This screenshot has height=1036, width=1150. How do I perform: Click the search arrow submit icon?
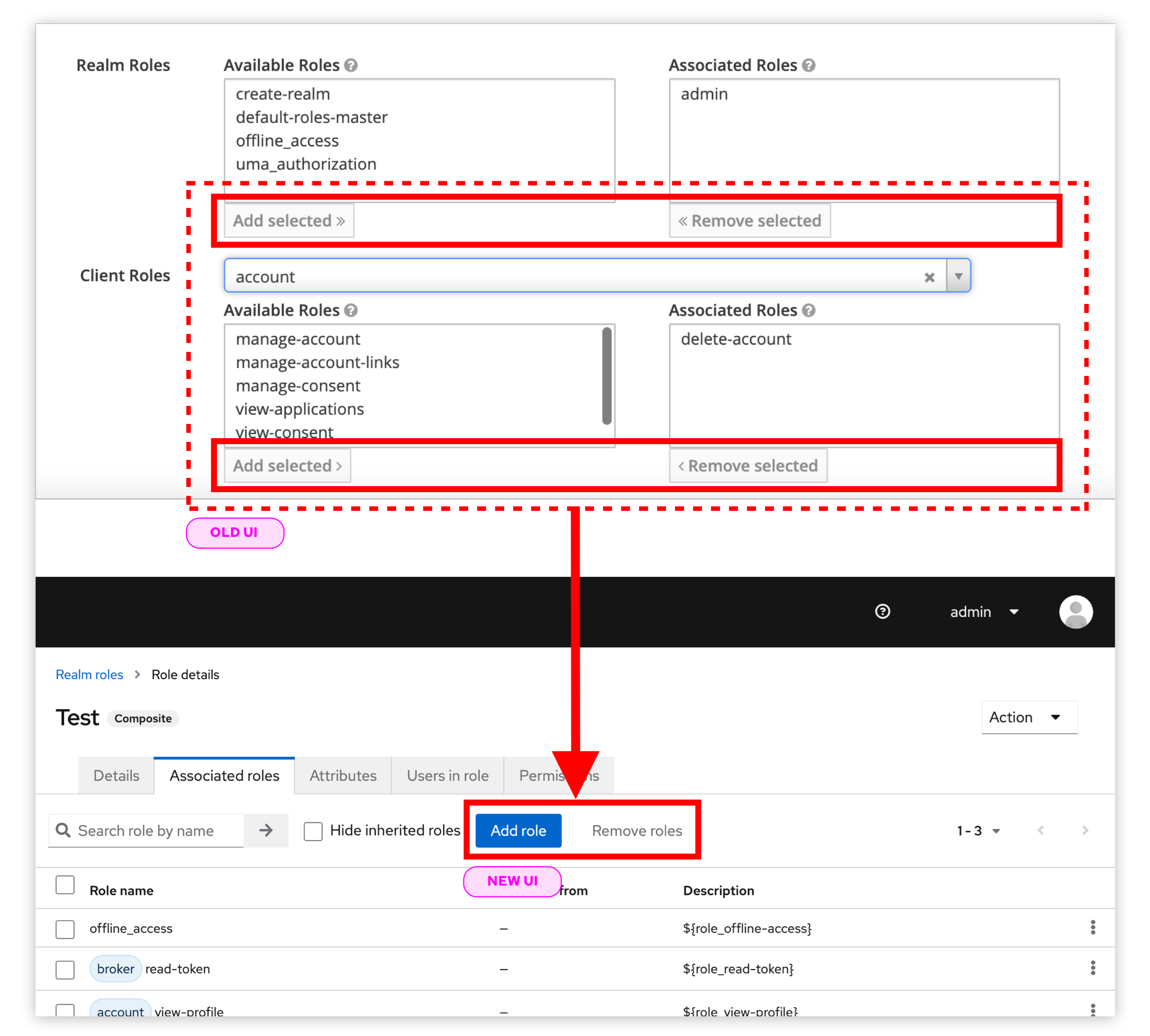click(x=266, y=831)
